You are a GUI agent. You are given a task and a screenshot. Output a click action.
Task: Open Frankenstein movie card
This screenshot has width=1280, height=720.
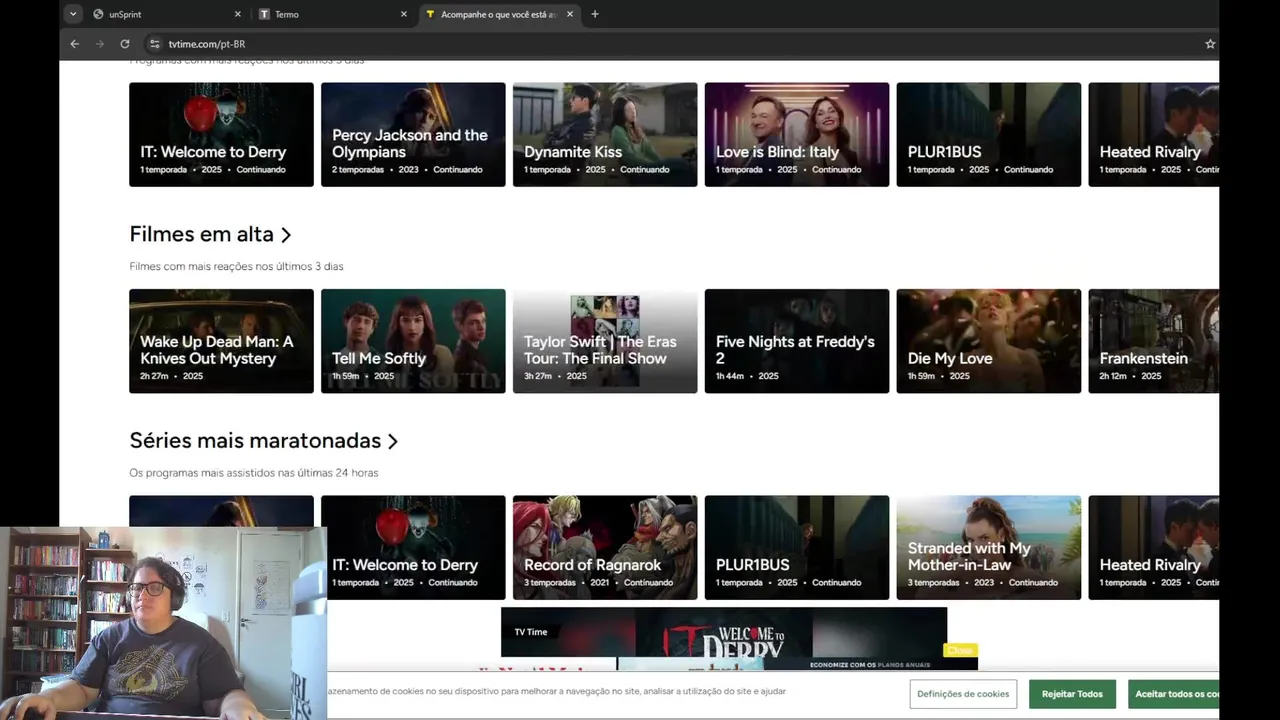click(1154, 341)
